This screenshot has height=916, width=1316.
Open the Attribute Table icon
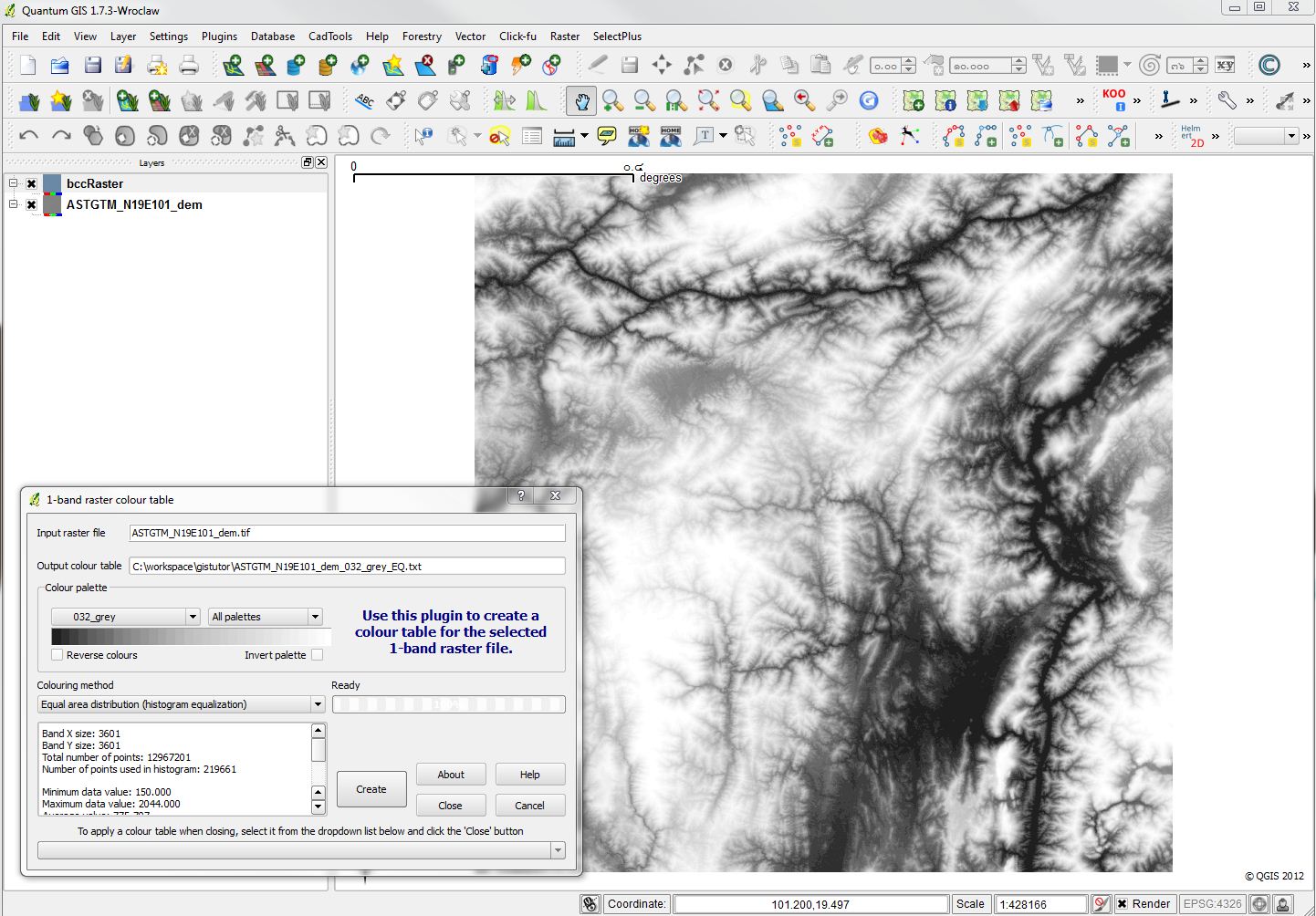(532, 135)
